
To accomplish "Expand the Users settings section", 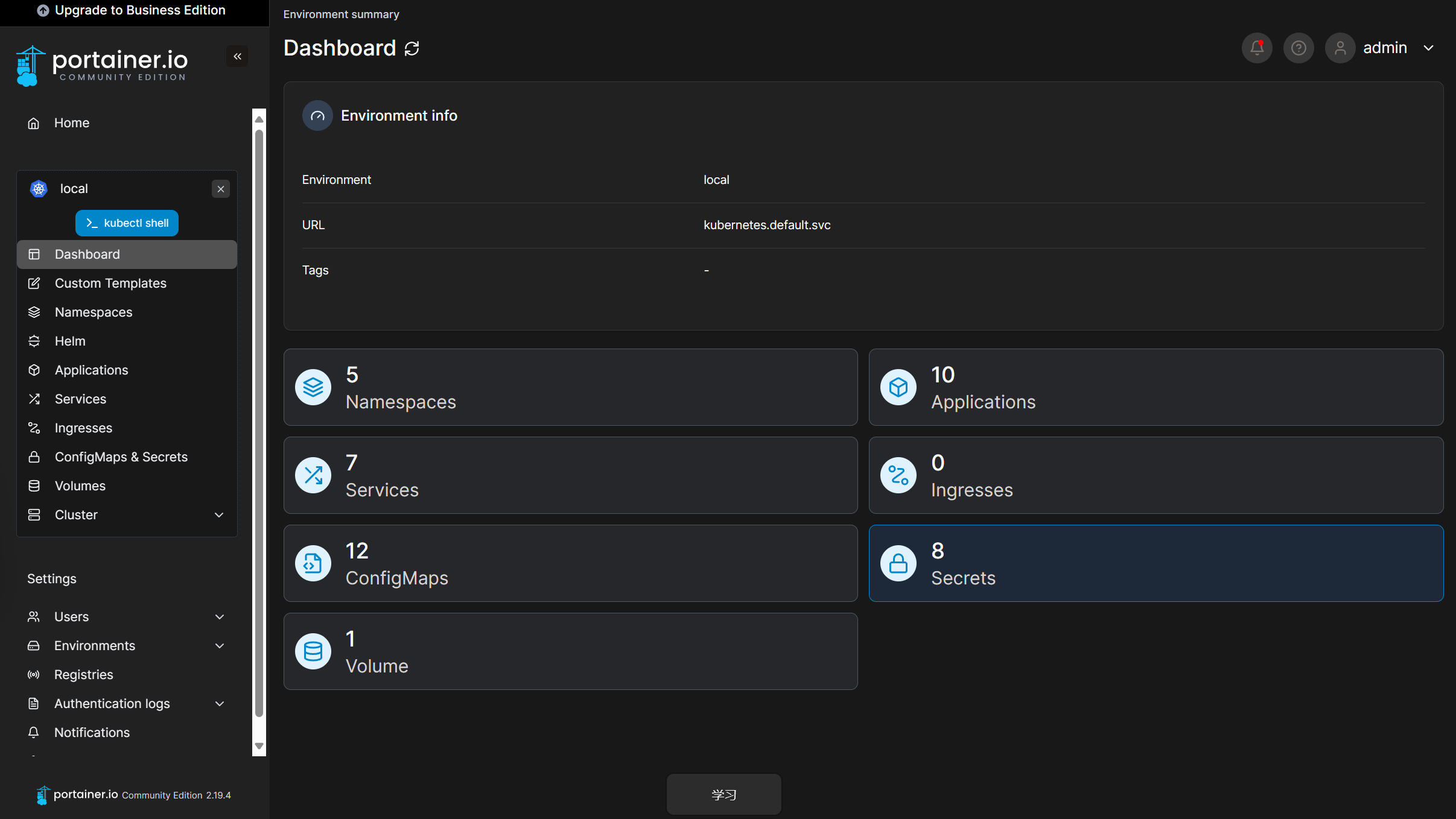I will [220, 616].
